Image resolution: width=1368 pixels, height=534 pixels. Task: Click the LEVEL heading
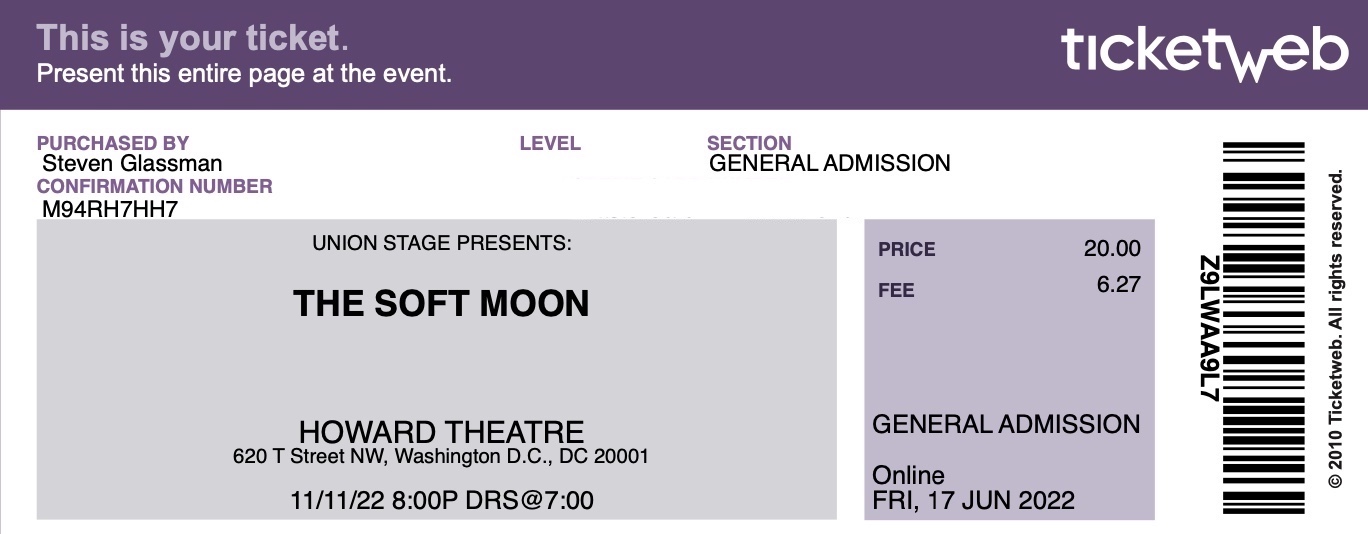[x=550, y=143]
